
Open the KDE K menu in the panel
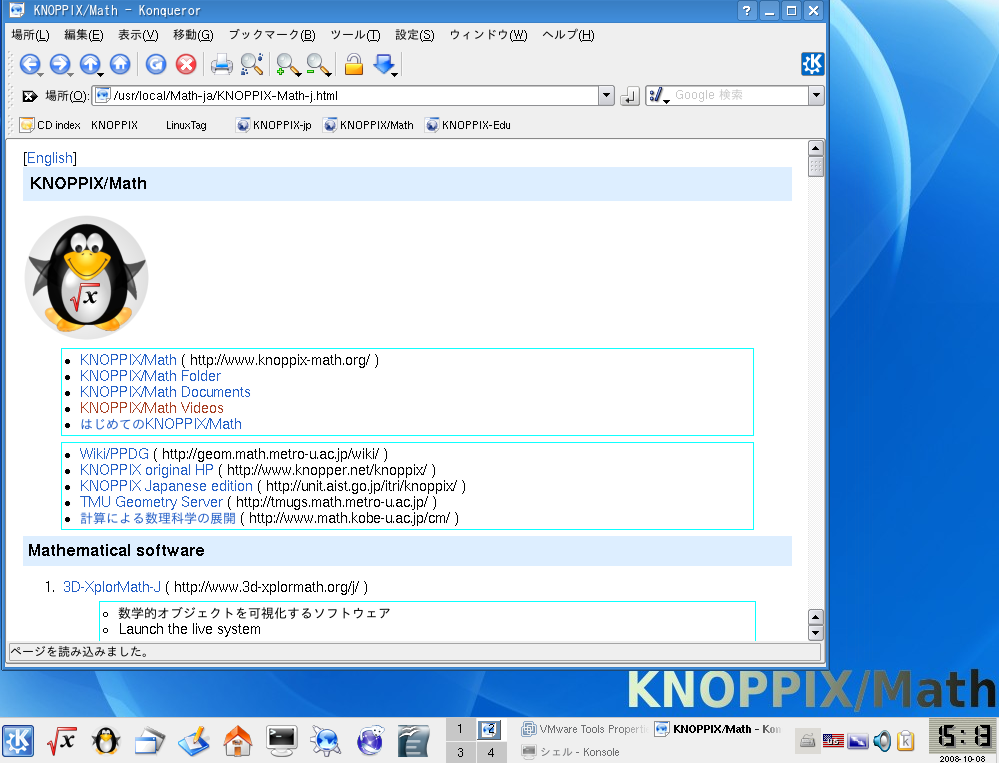pyautogui.click(x=18, y=741)
